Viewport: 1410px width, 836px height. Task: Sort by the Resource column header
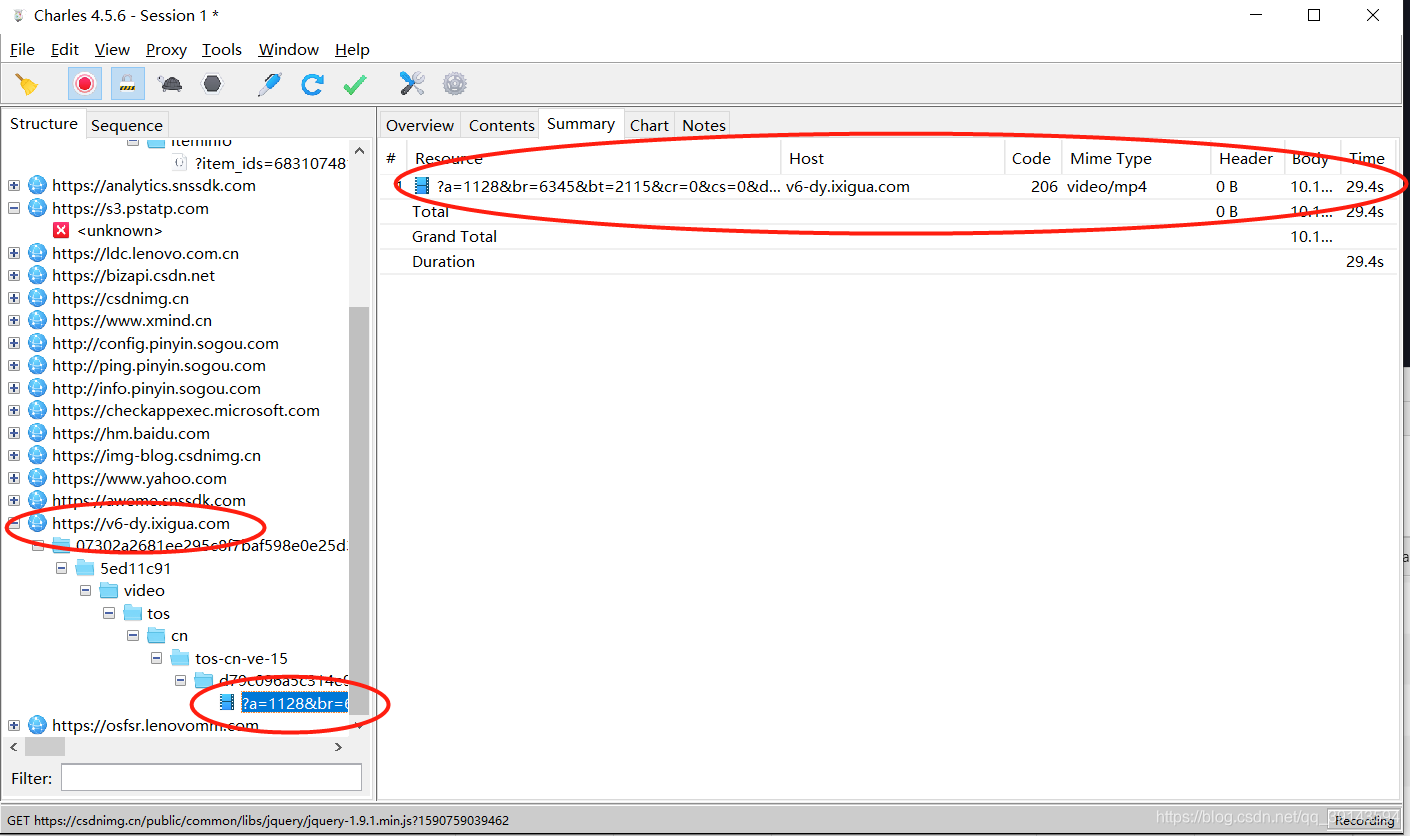(x=593, y=158)
